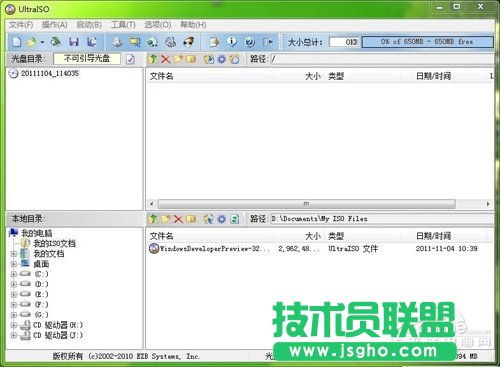Viewport: 500px width, 367px height.
Task: Click the help question mark icon
Action: coord(250,42)
